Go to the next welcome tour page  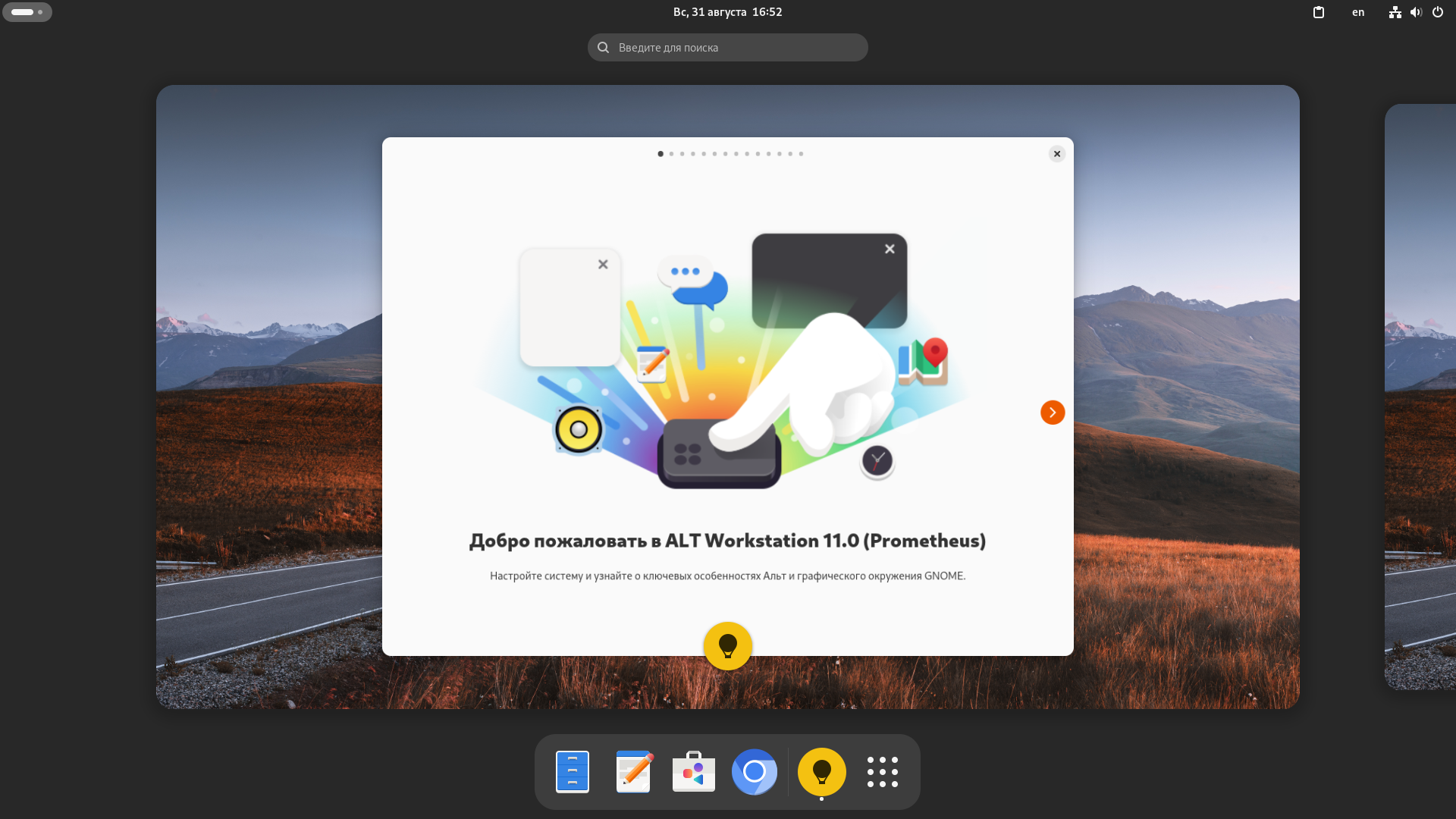(x=1052, y=413)
